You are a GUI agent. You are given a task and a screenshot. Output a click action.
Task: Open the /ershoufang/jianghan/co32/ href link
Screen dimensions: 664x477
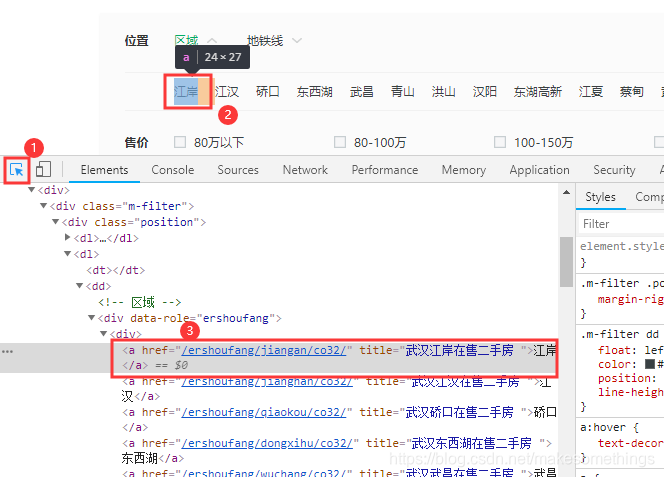coord(267,381)
